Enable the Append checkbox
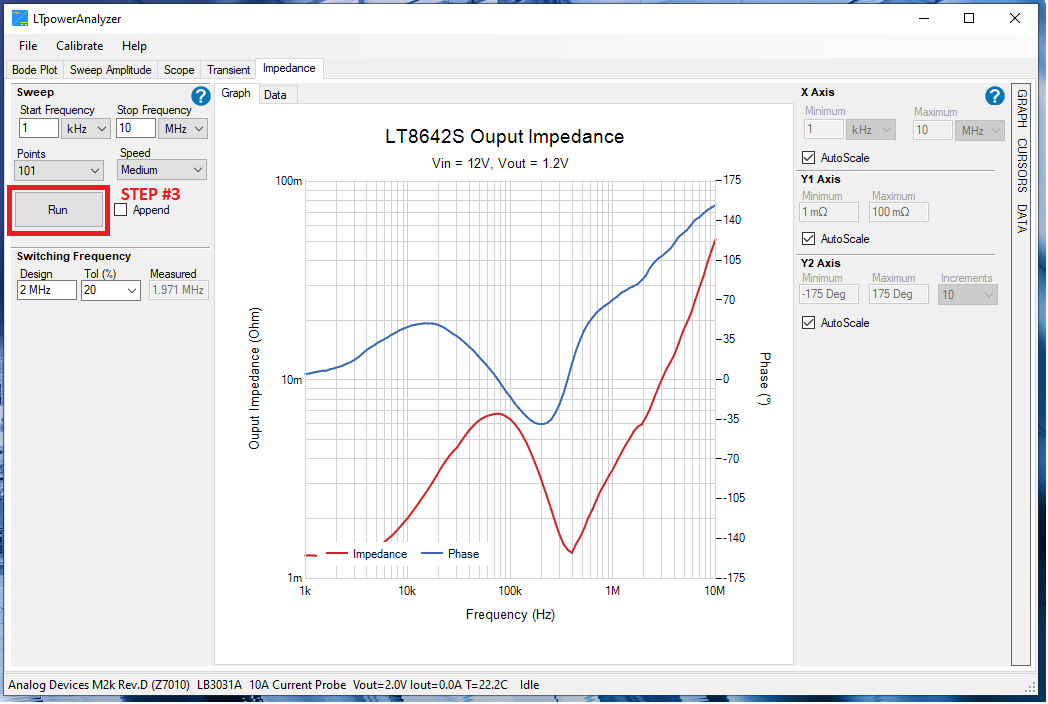 point(121,211)
